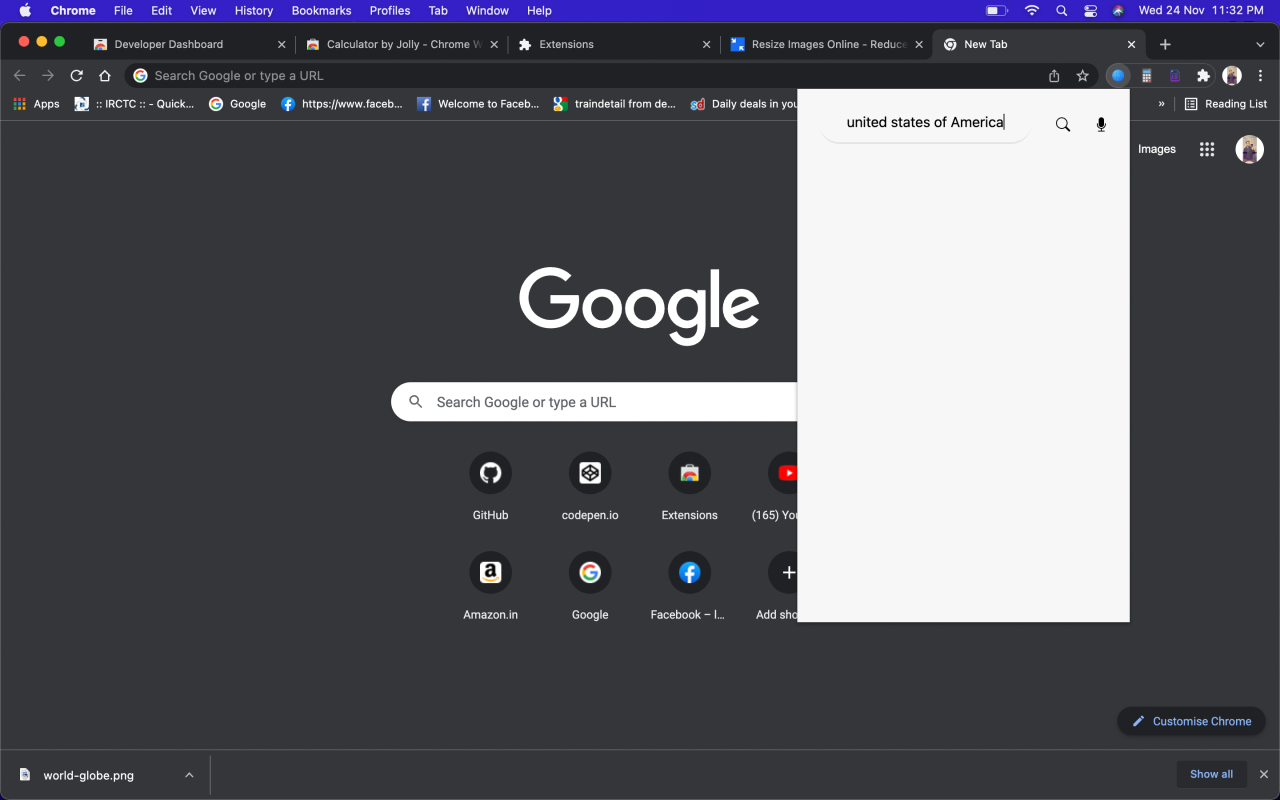Open a new tab with plus button
This screenshot has height=800, width=1280.
point(1165,44)
